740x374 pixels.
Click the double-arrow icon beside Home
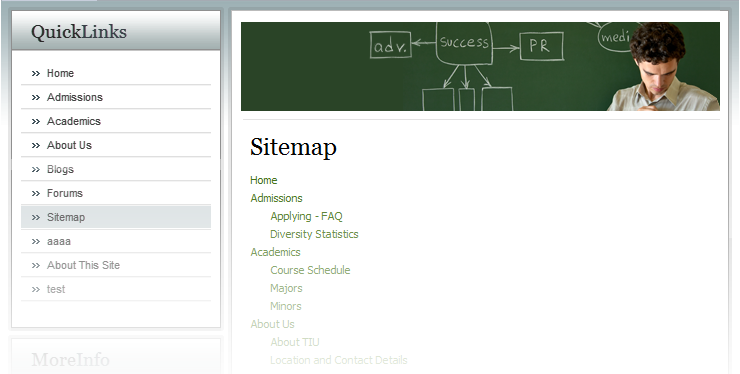click(x=36, y=73)
